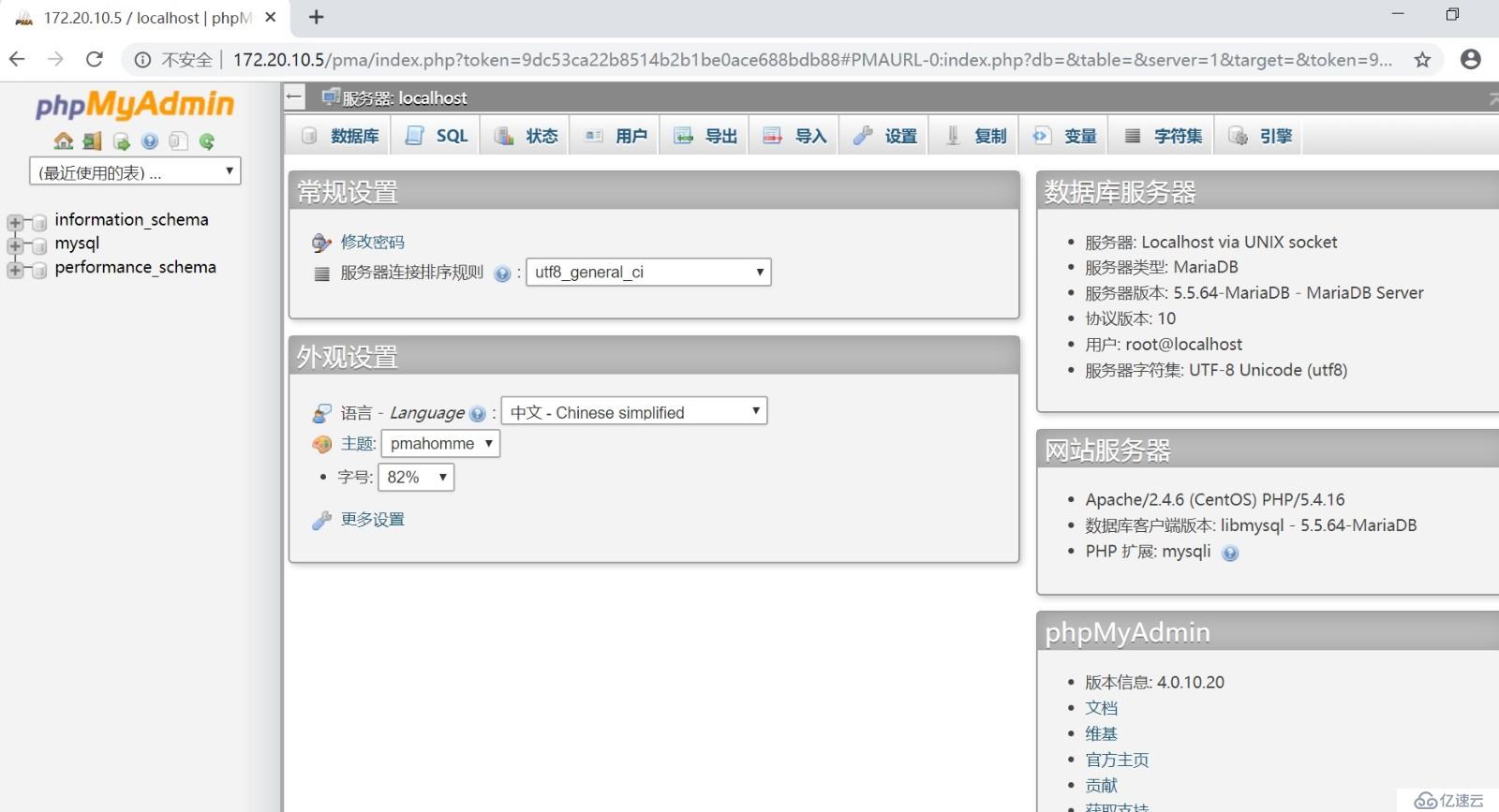The image size is (1499, 812).
Task: Click the site info 不安全 icon
Action: click(142, 60)
